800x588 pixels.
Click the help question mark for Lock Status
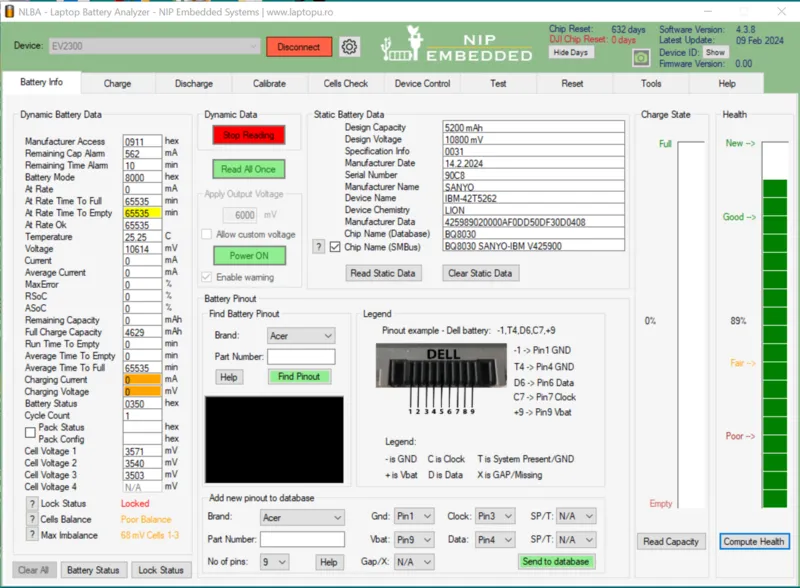point(32,504)
